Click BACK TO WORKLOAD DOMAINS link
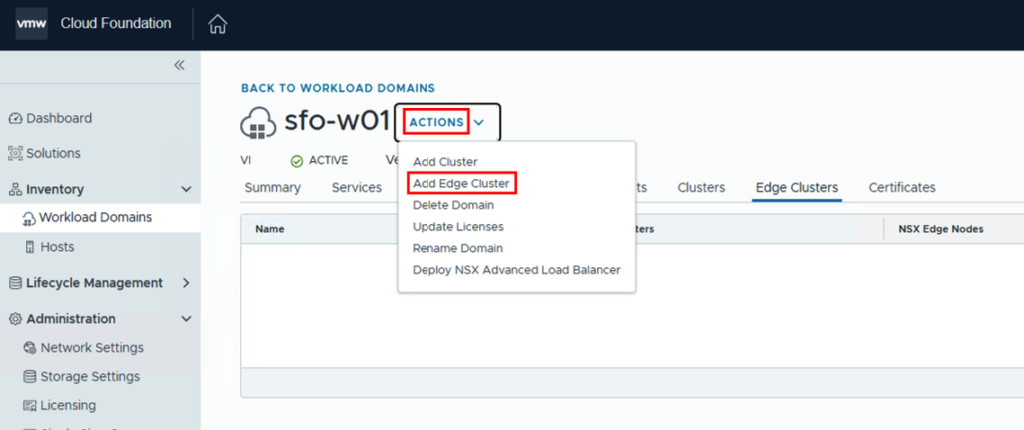 pos(338,88)
